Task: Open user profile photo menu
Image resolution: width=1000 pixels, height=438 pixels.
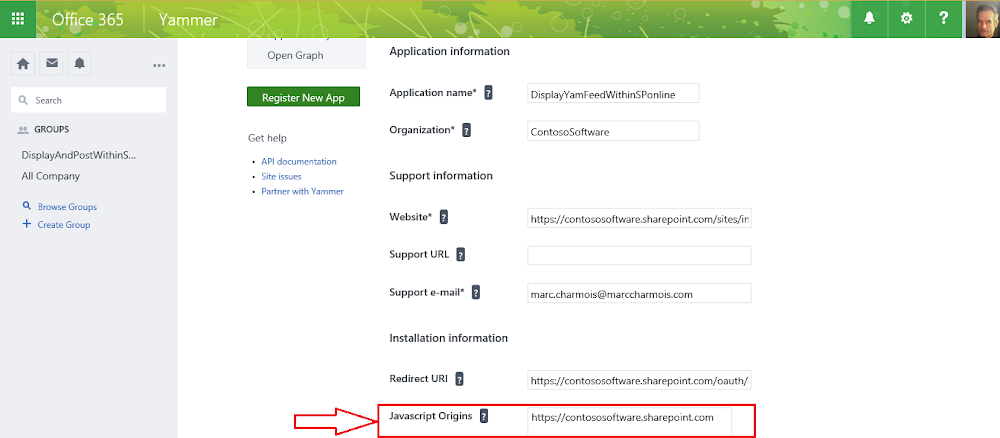Action: (982, 18)
